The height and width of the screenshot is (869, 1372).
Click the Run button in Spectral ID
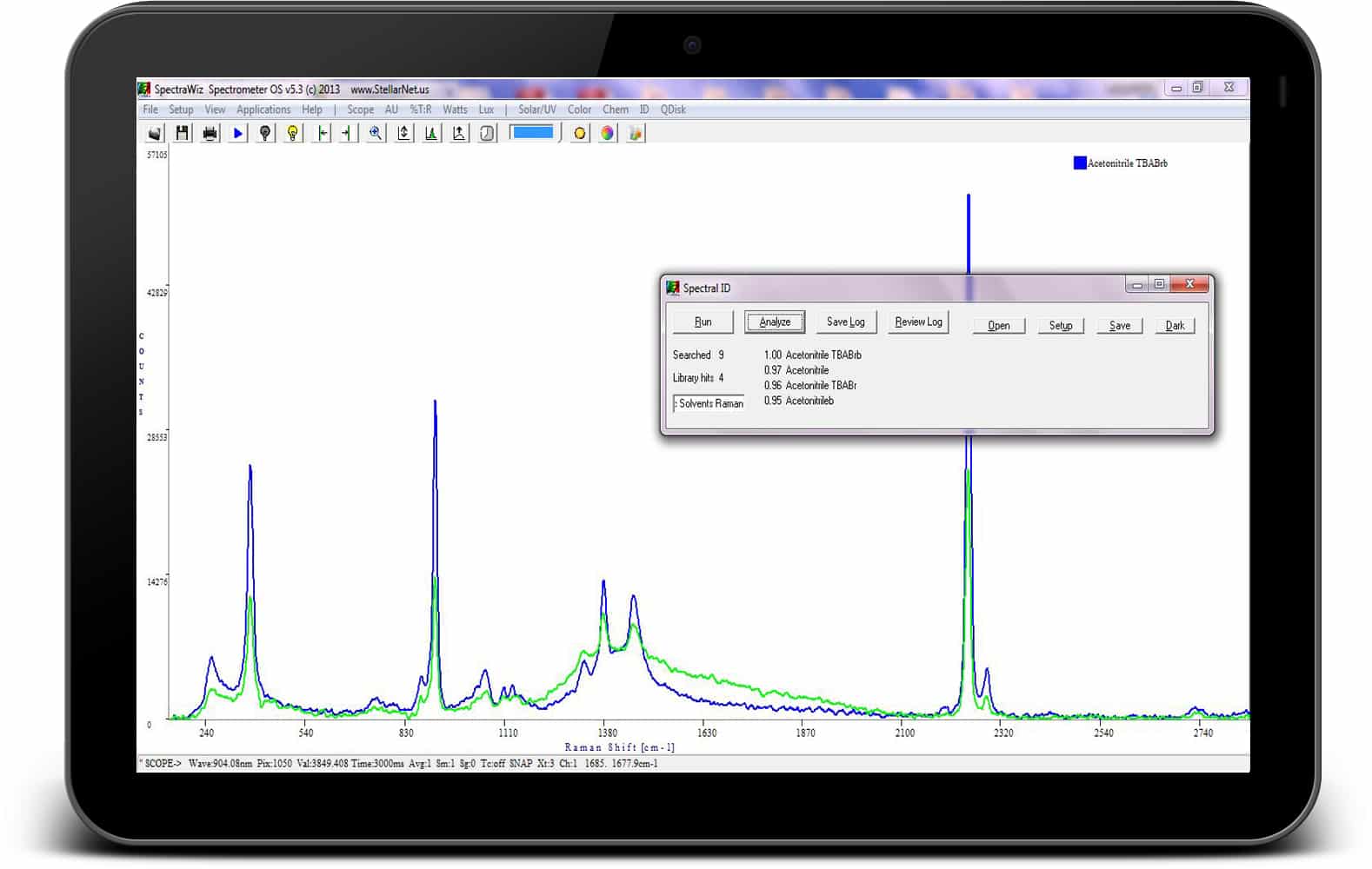tap(703, 322)
